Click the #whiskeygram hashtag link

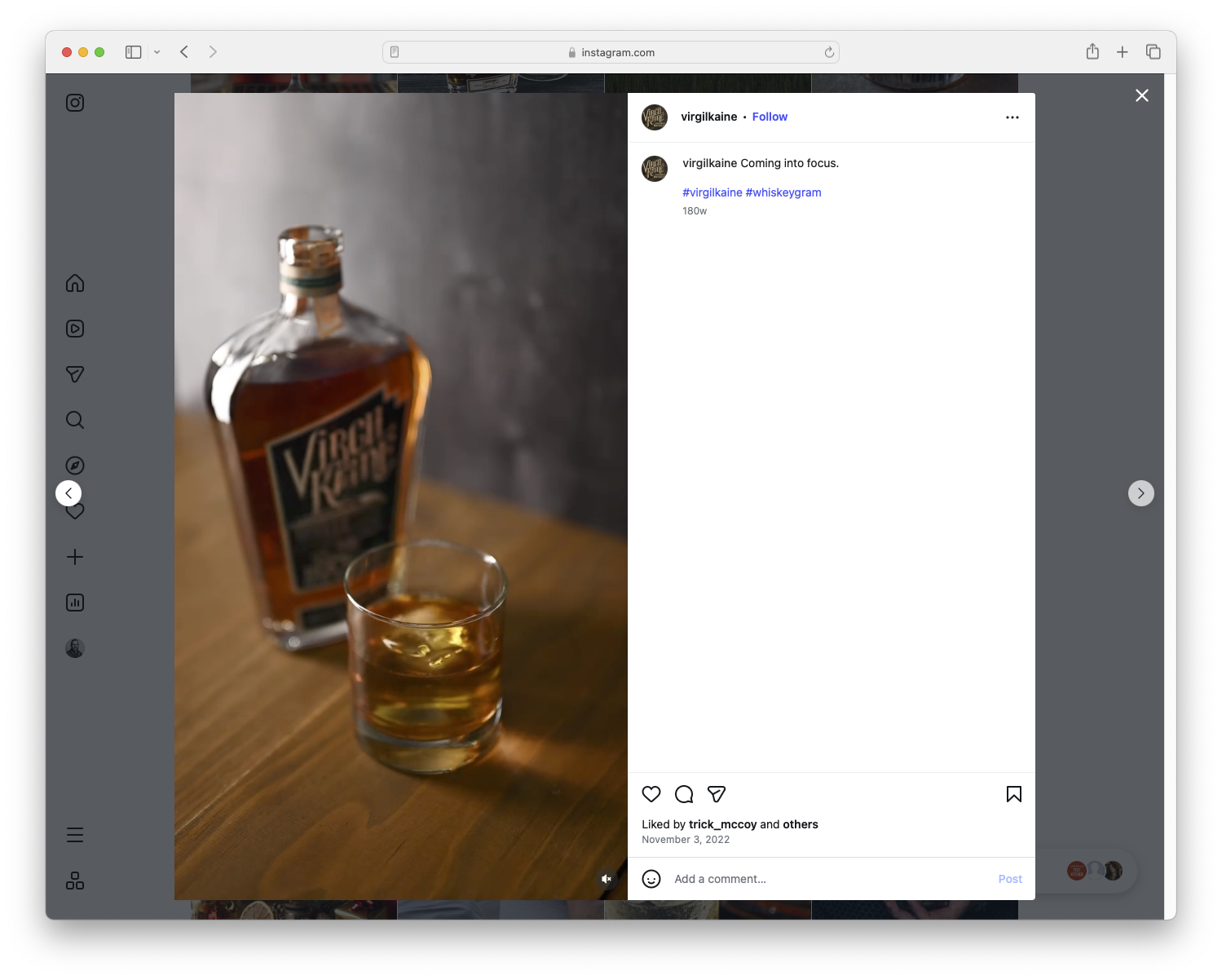pyautogui.click(x=783, y=192)
